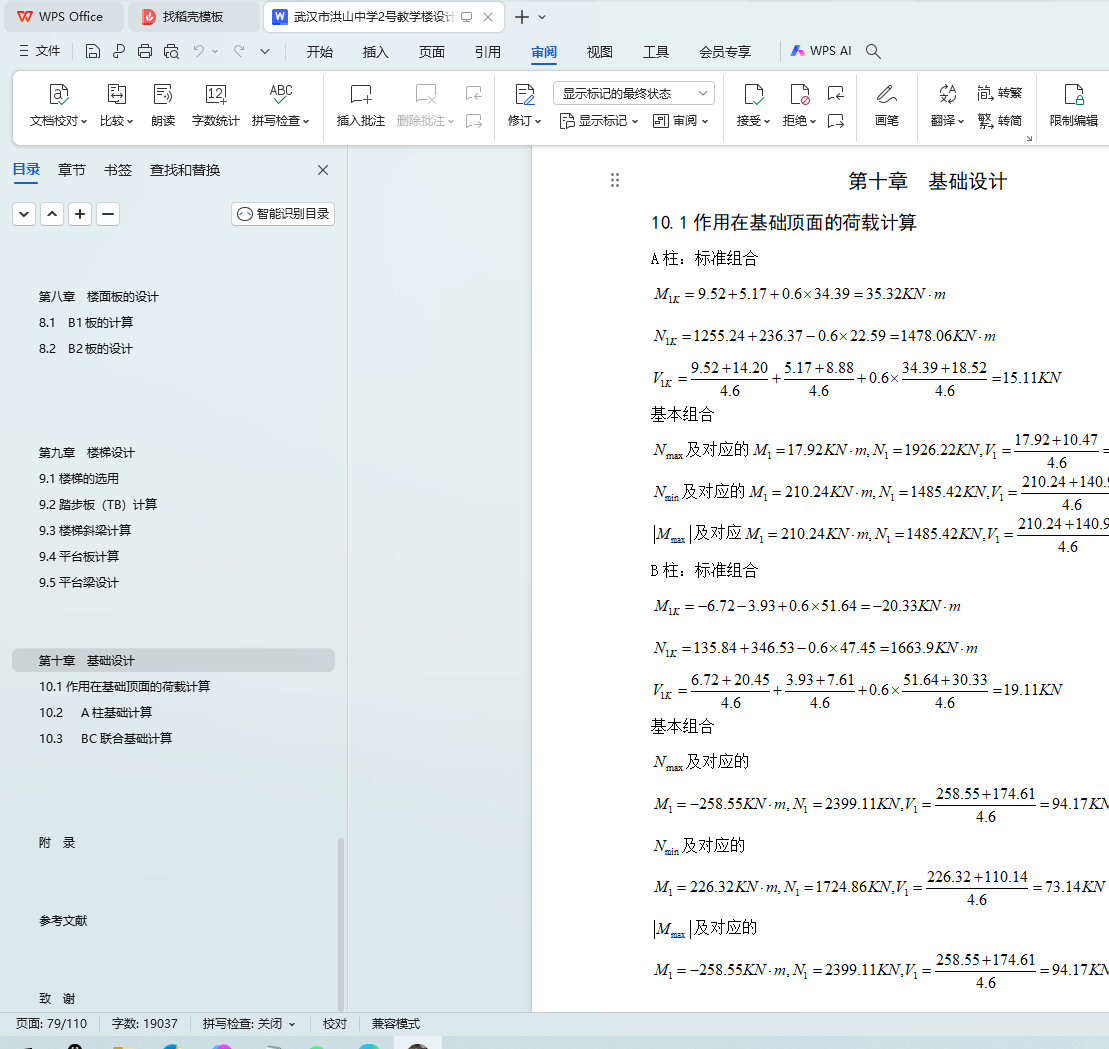Open 限制编辑 restrict editing
This screenshot has height=1049, width=1109.
[1074, 105]
